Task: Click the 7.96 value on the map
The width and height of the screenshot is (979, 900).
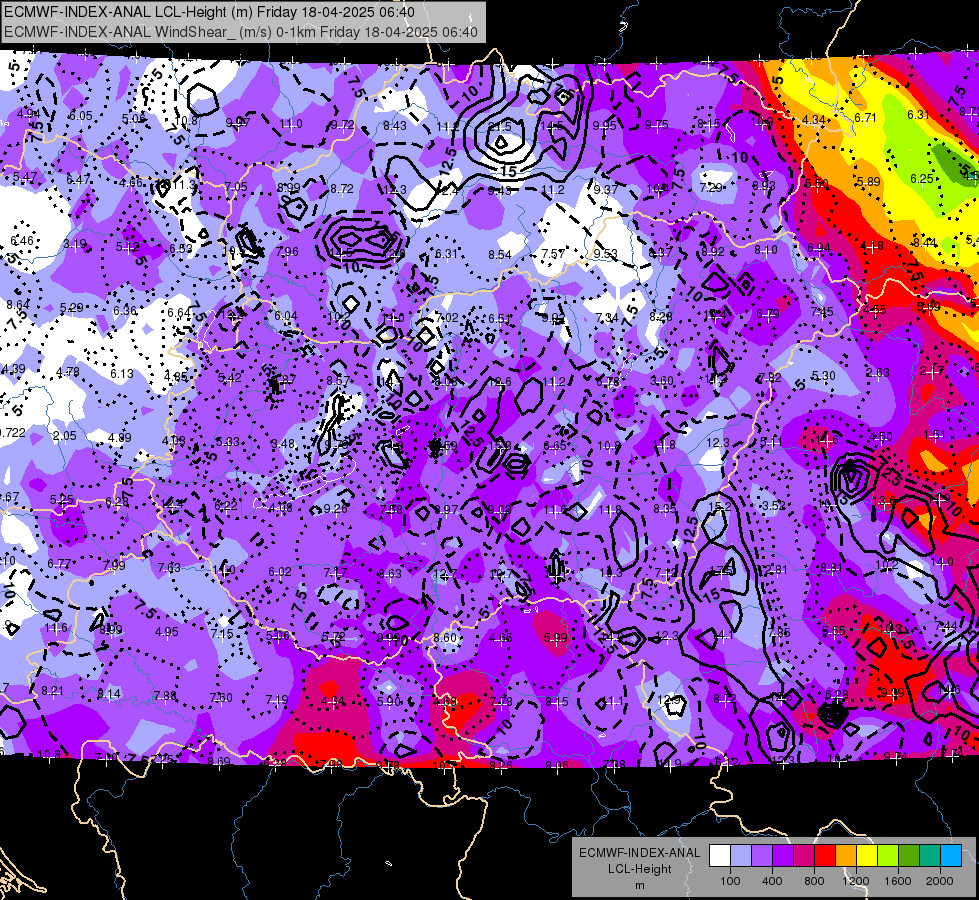Action: (x=287, y=252)
